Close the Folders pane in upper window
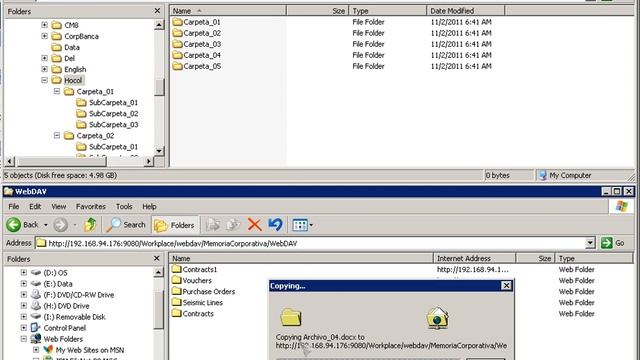640x360 pixels. pyautogui.click(x=158, y=11)
